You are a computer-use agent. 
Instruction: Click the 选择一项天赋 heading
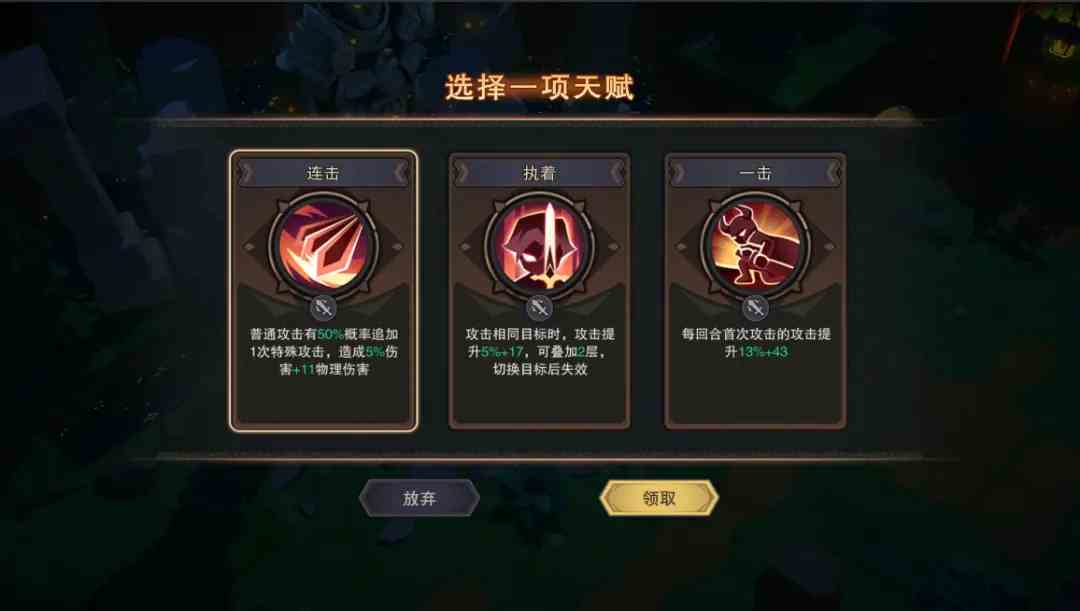click(539, 87)
